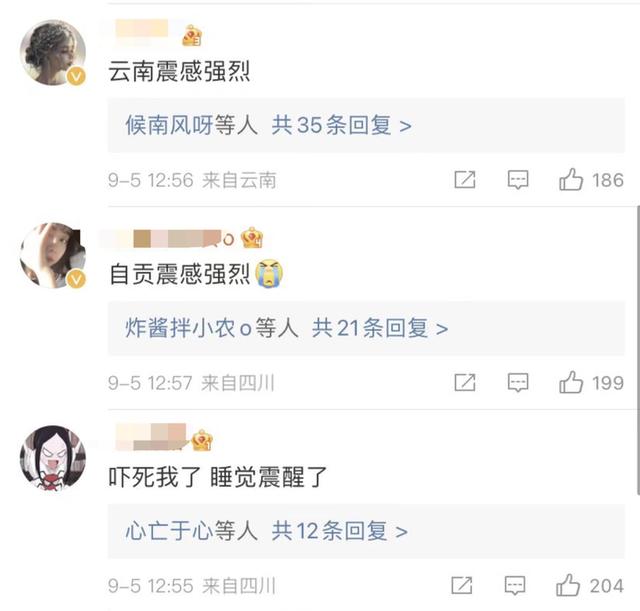Like the 吓死我了 睡觉震醒了 comment
Viewport: 640px width, 611px height.
(x=572, y=585)
